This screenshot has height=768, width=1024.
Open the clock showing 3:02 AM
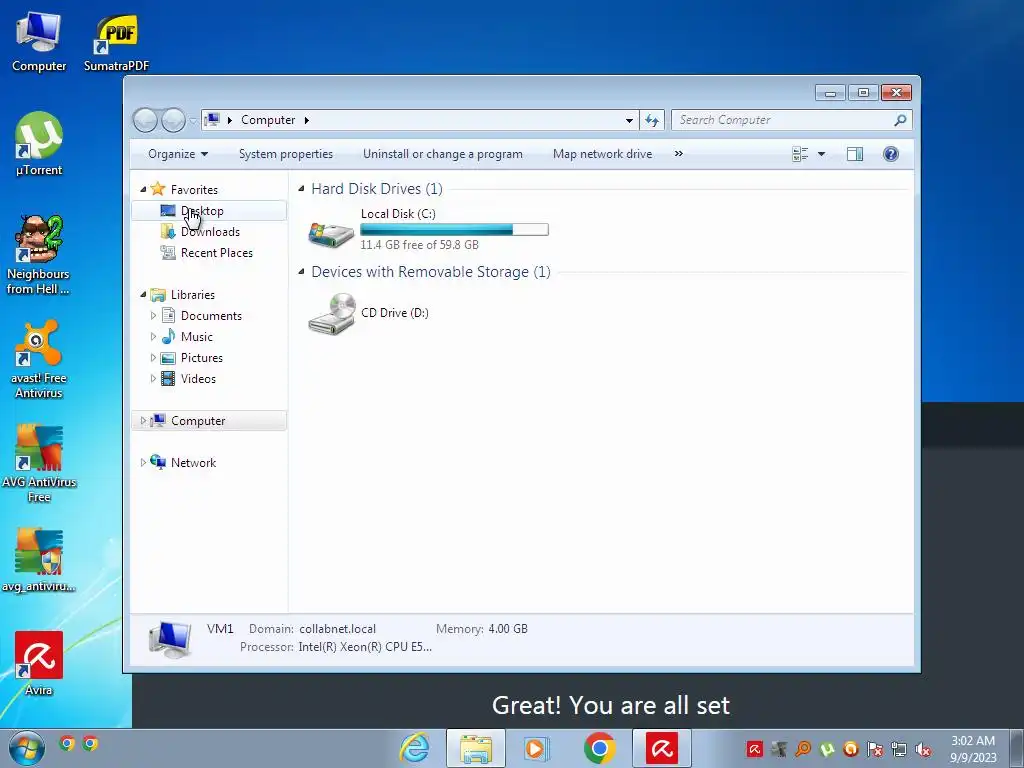973,749
